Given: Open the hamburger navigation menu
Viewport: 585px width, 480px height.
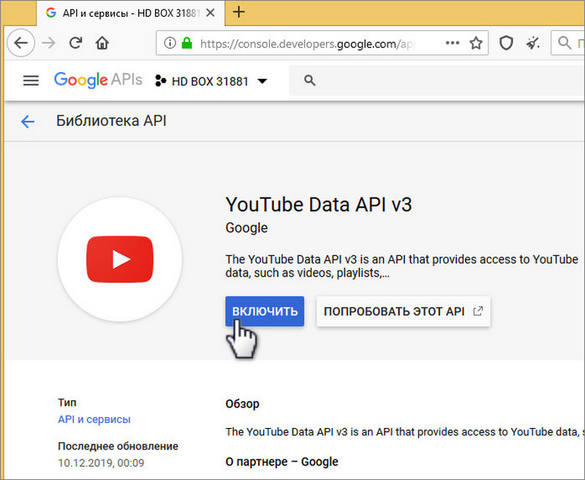Looking at the screenshot, I should tap(31, 81).
